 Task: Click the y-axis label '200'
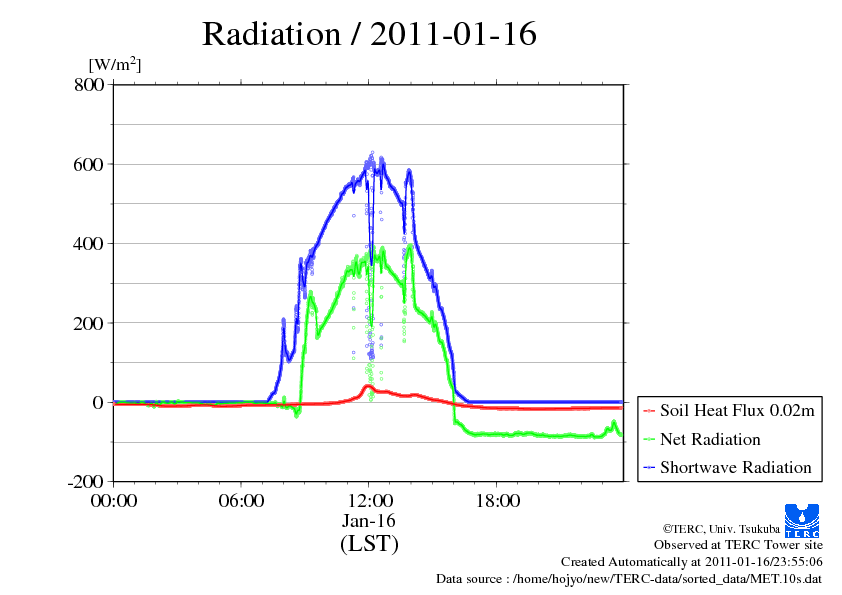pyautogui.click(x=88, y=323)
